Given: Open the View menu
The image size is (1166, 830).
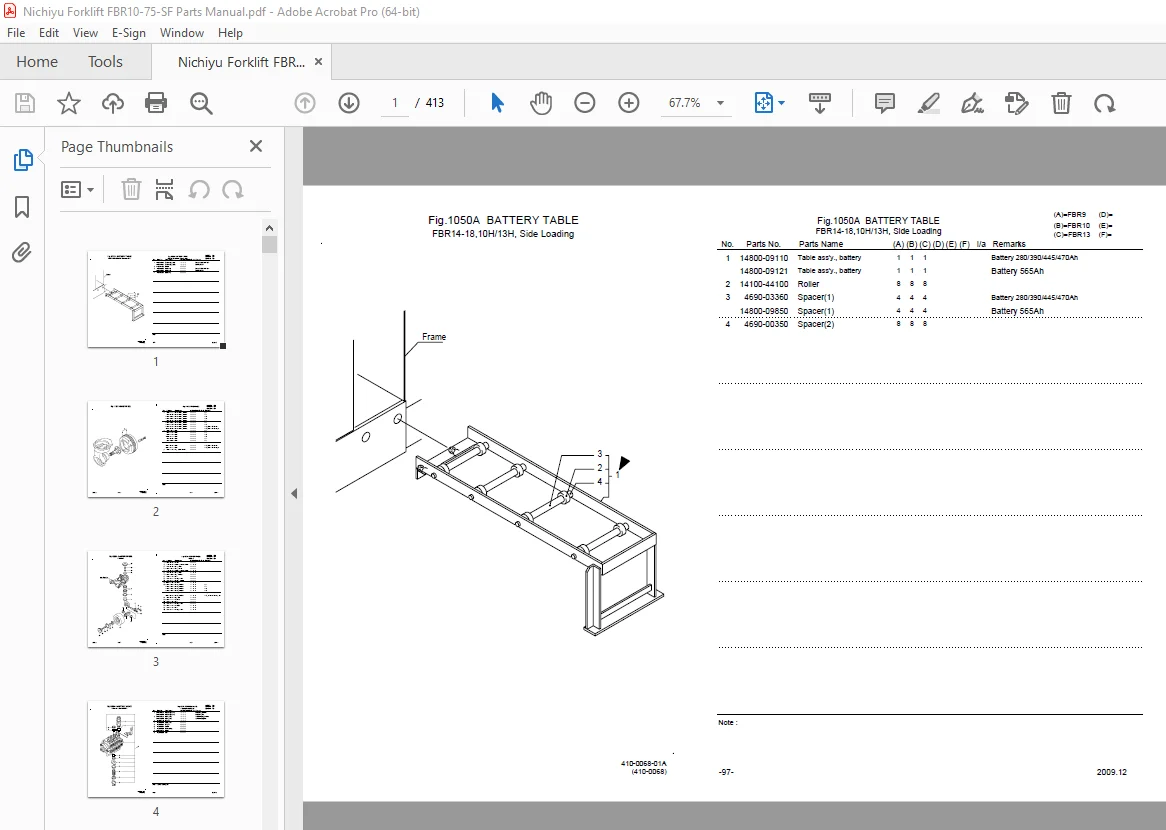Looking at the screenshot, I should point(85,33).
